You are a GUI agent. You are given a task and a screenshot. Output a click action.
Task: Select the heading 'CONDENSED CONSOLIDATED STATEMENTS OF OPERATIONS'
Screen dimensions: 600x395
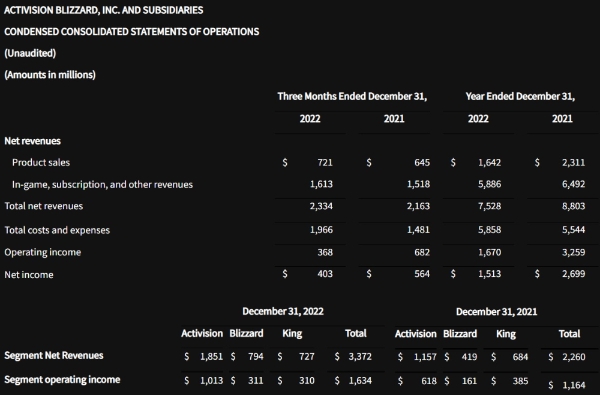132,31
